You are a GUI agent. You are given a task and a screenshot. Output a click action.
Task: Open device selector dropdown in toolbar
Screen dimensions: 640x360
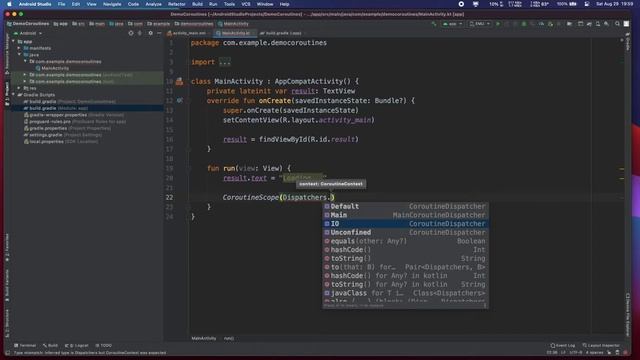tap(480, 24)
